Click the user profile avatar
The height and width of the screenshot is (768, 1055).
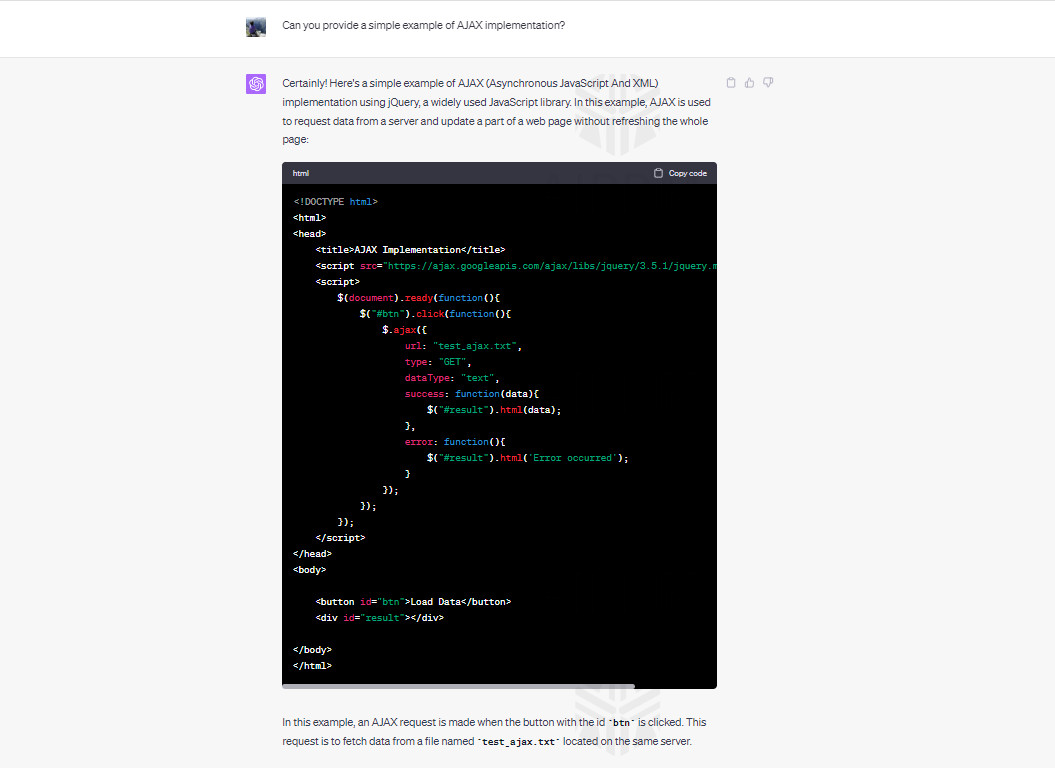[256, 27]
